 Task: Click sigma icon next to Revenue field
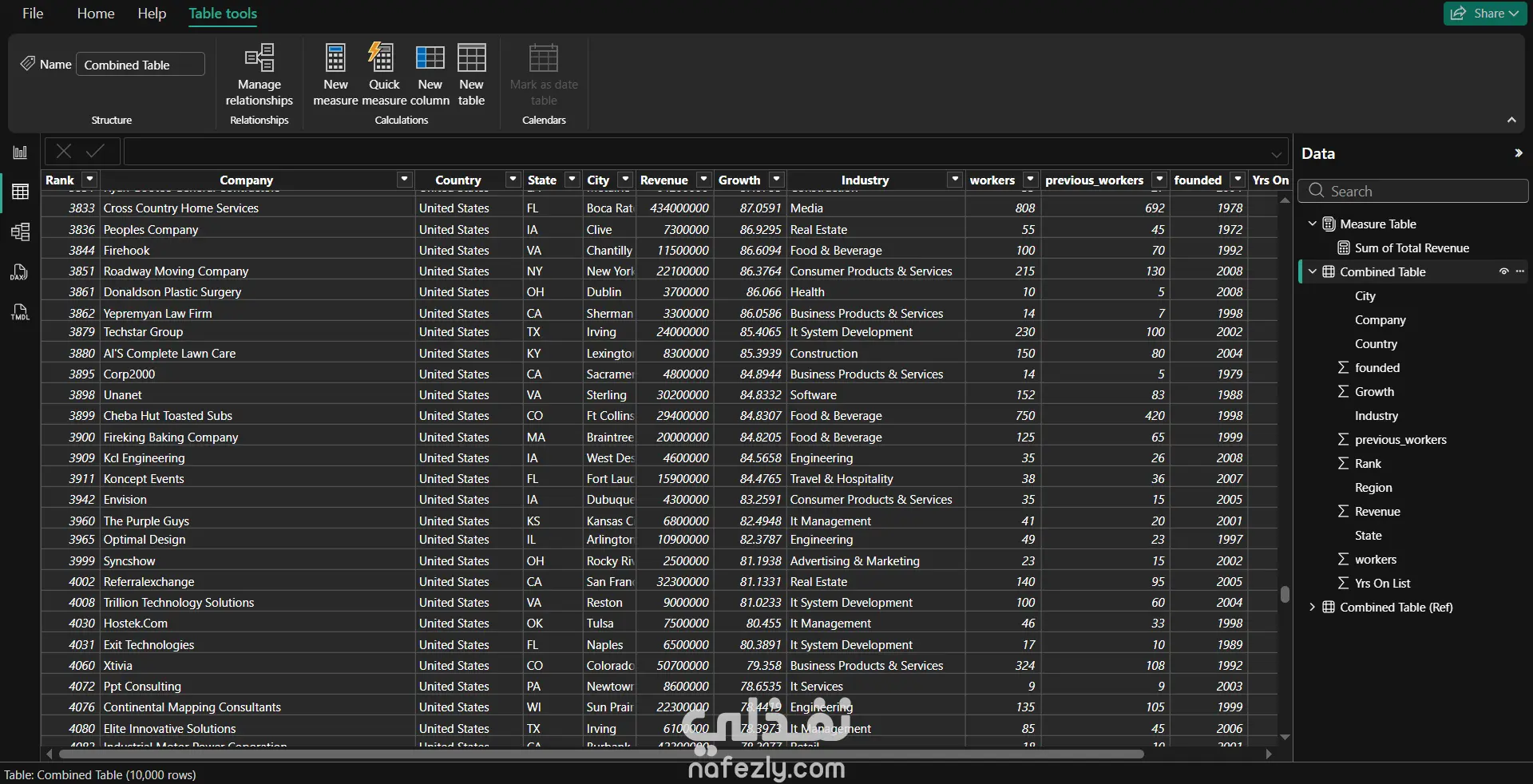(1344, 511)
